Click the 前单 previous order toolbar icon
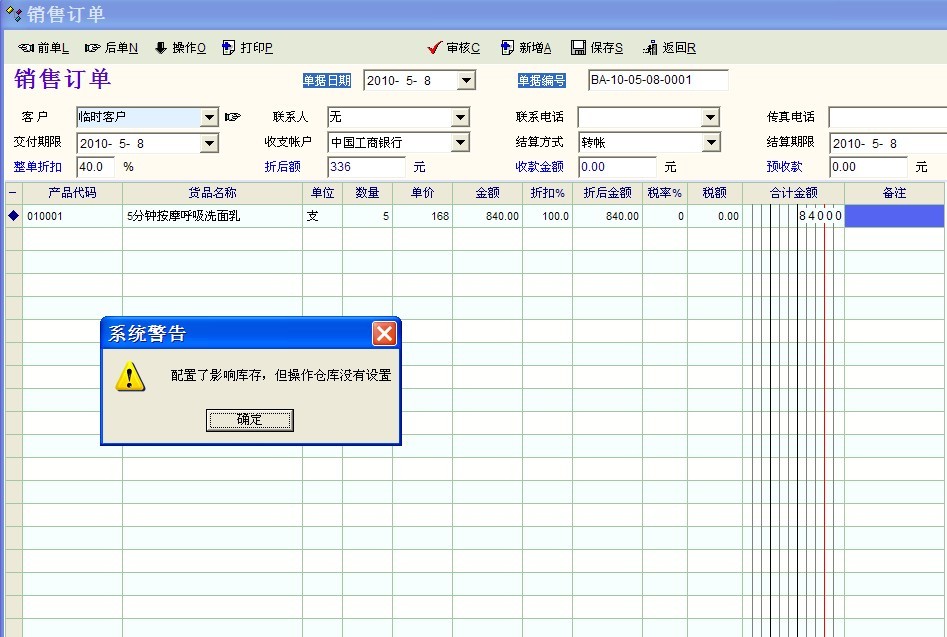The image size is (947, 637). point(27,48)
